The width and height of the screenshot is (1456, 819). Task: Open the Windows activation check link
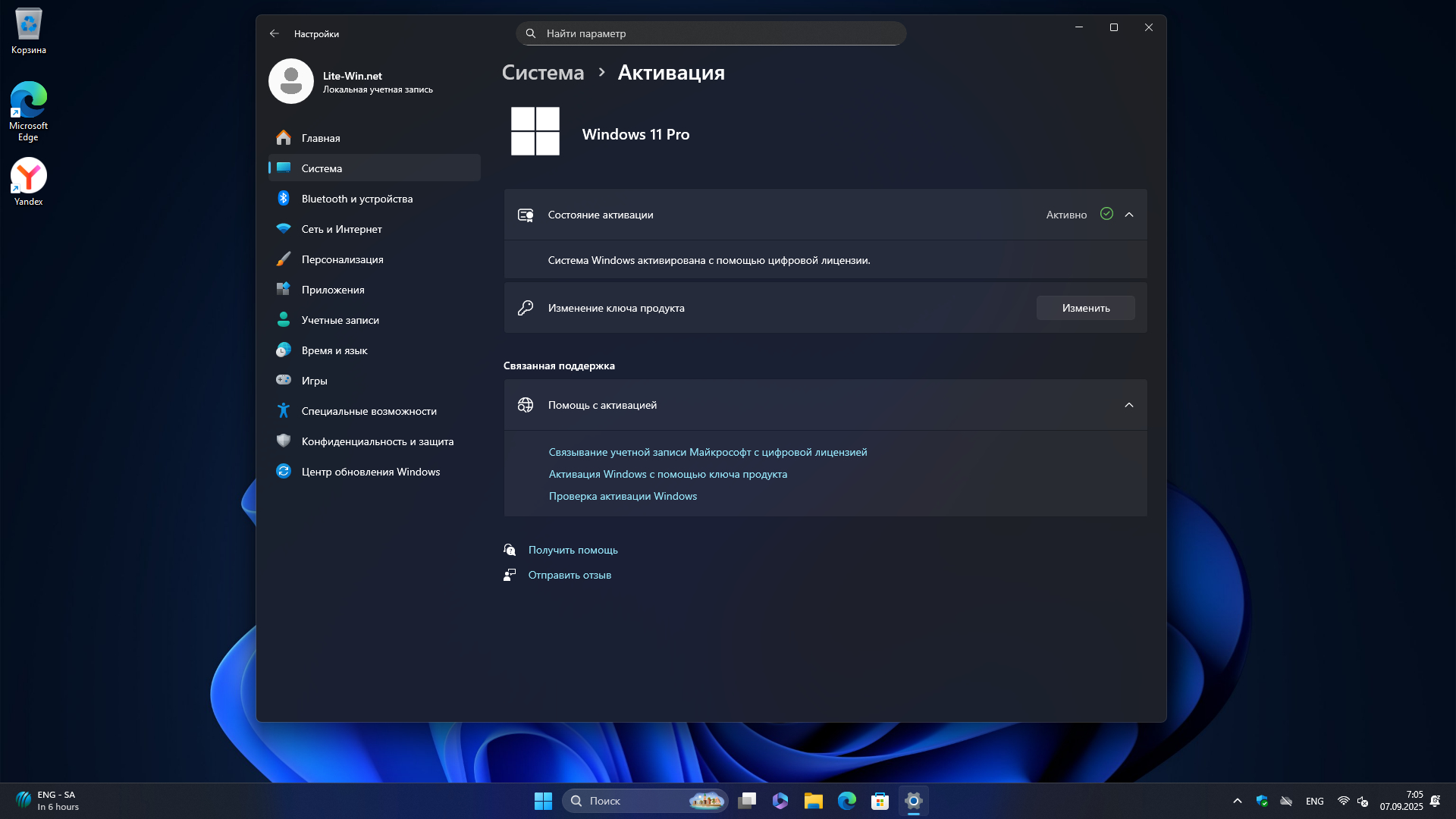click(623, 496)
